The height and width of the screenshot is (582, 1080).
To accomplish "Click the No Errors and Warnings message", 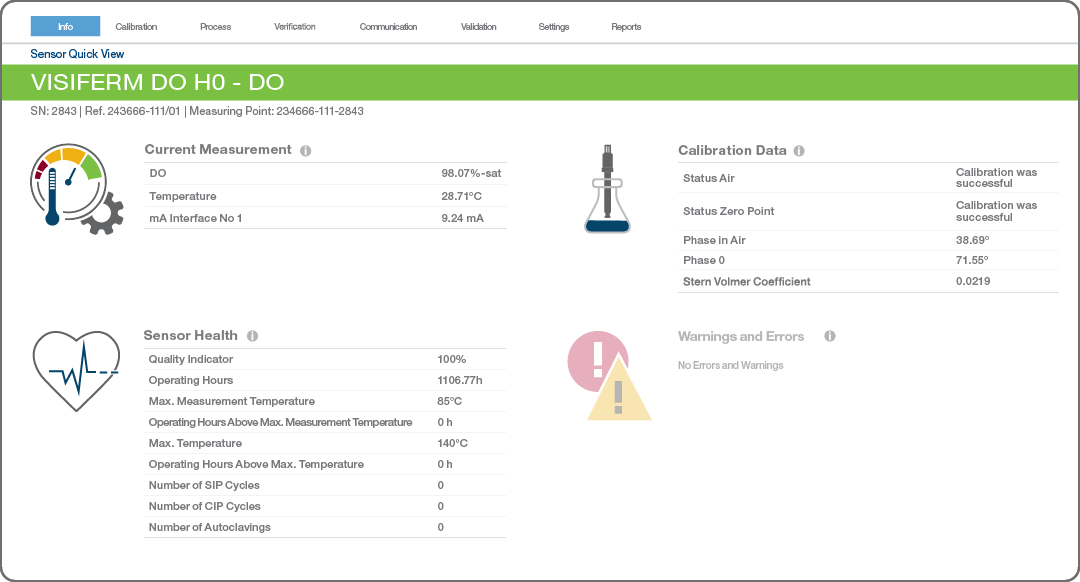I will tap(731, 366).
